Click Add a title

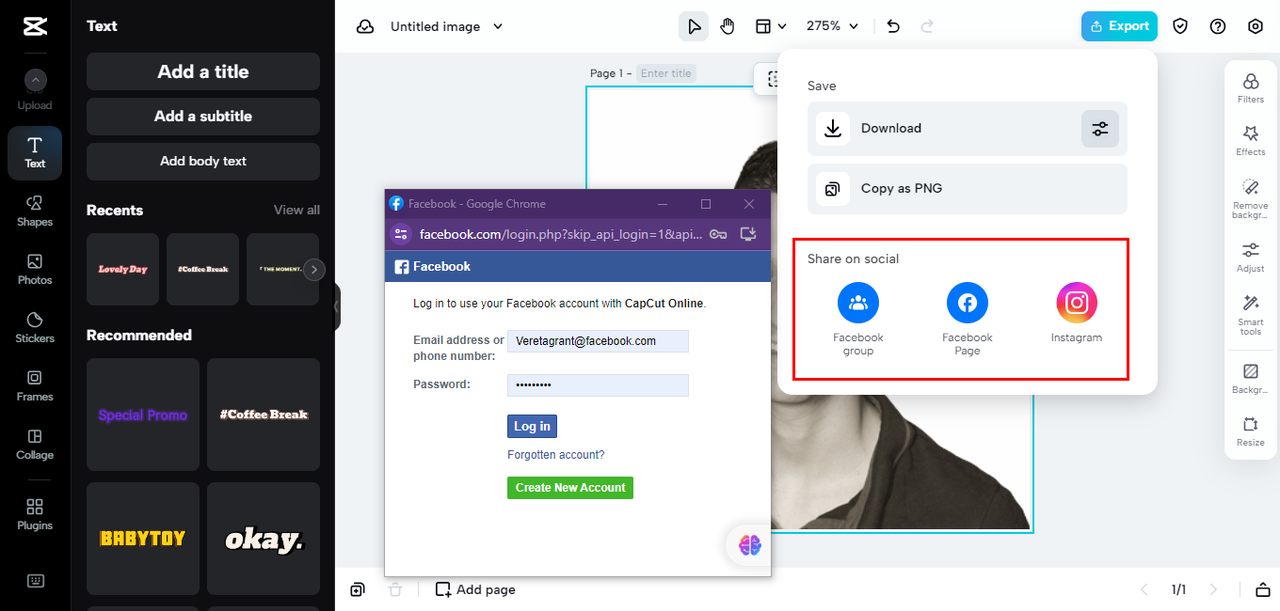tap(203, 72)
